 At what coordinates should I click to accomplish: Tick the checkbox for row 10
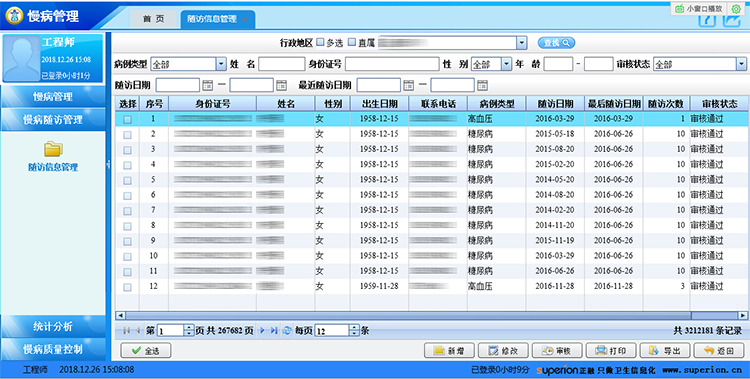(x=127, y=256)
